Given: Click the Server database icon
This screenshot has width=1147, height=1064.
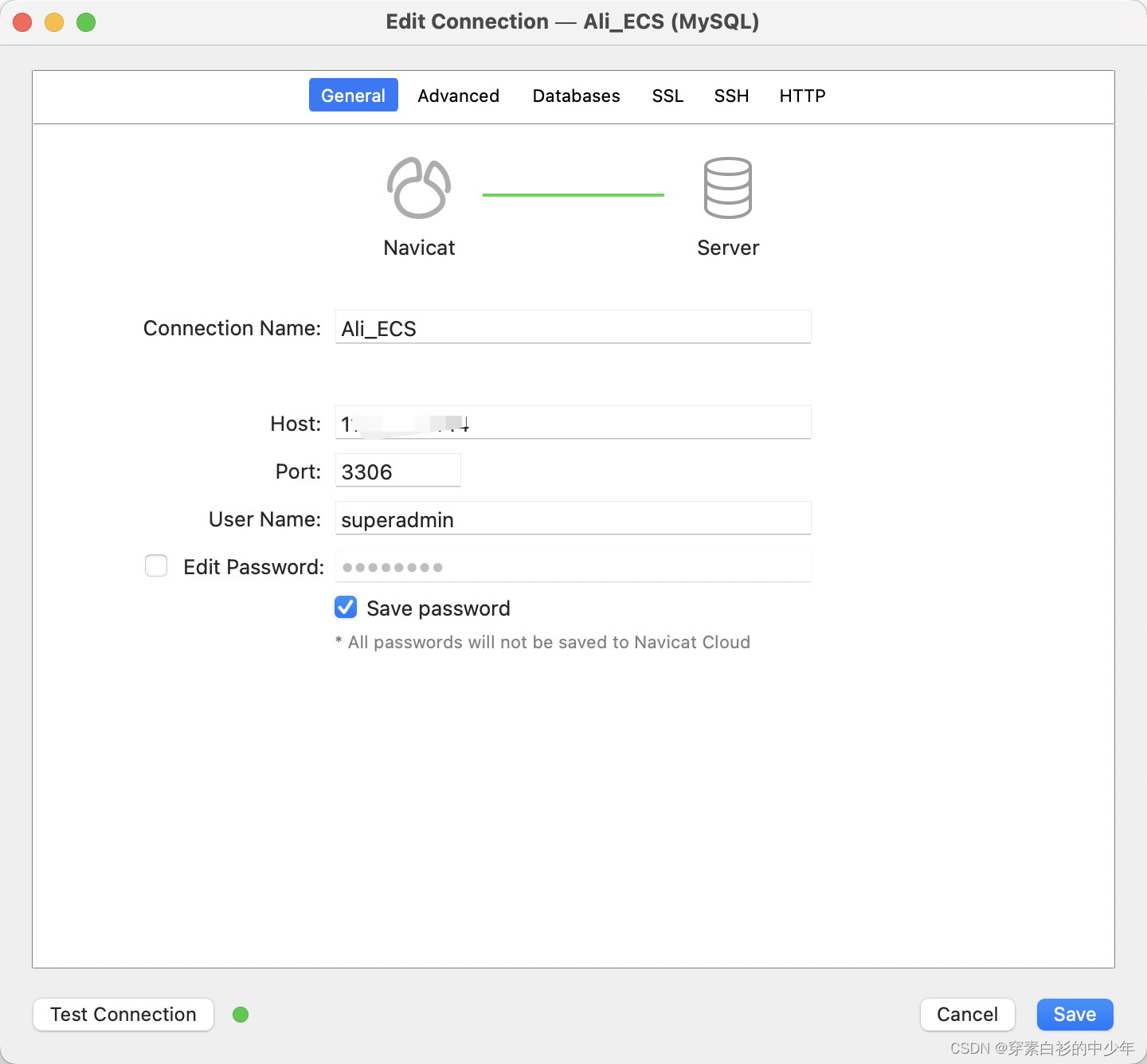Looking at the screenshot, I should point(728,188).
